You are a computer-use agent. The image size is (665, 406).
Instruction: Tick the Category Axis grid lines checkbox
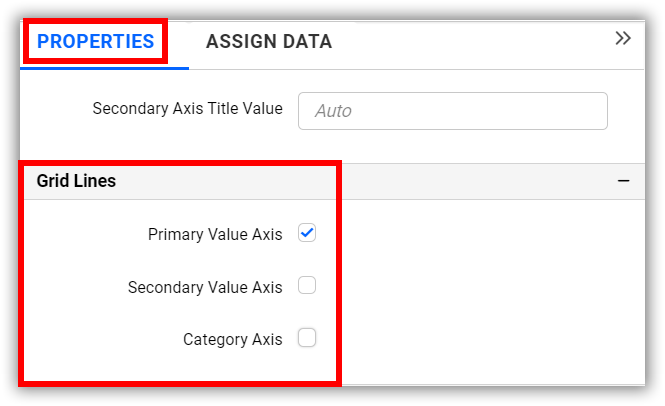[x=307, y=338]
